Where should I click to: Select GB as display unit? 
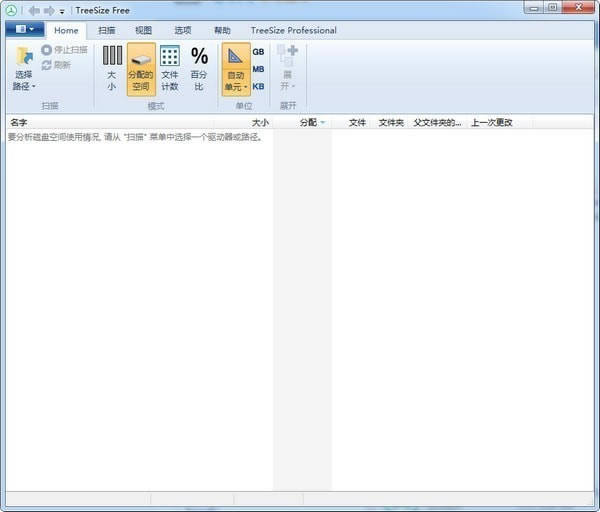coord(258,52)
